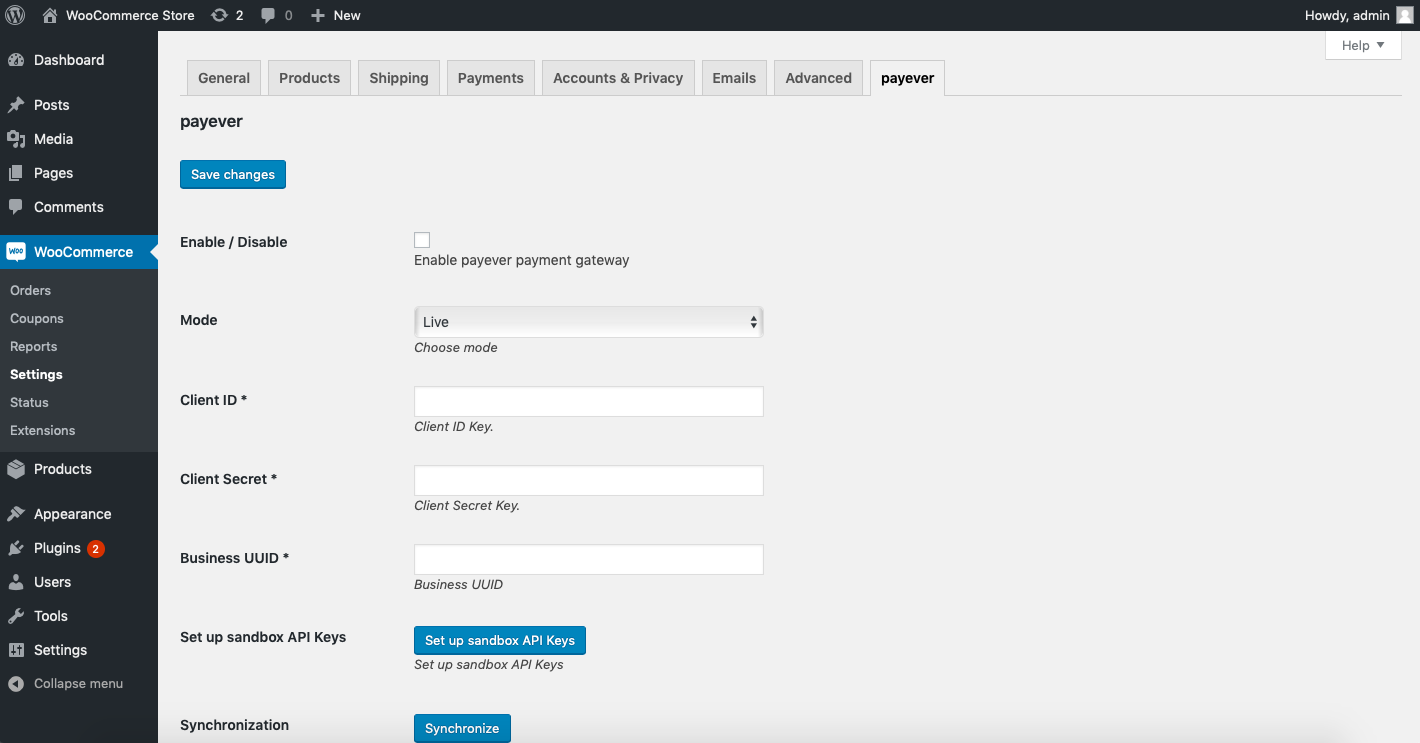Open Reports in WooCommerce submenu

tap(34, 346)
